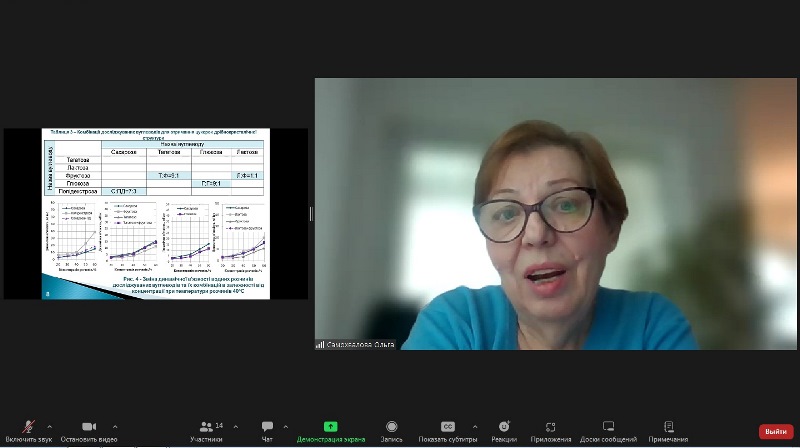800x448 pixels.
Task: Select the shared presentation slide thumbnail
Action: coord(156,213)
